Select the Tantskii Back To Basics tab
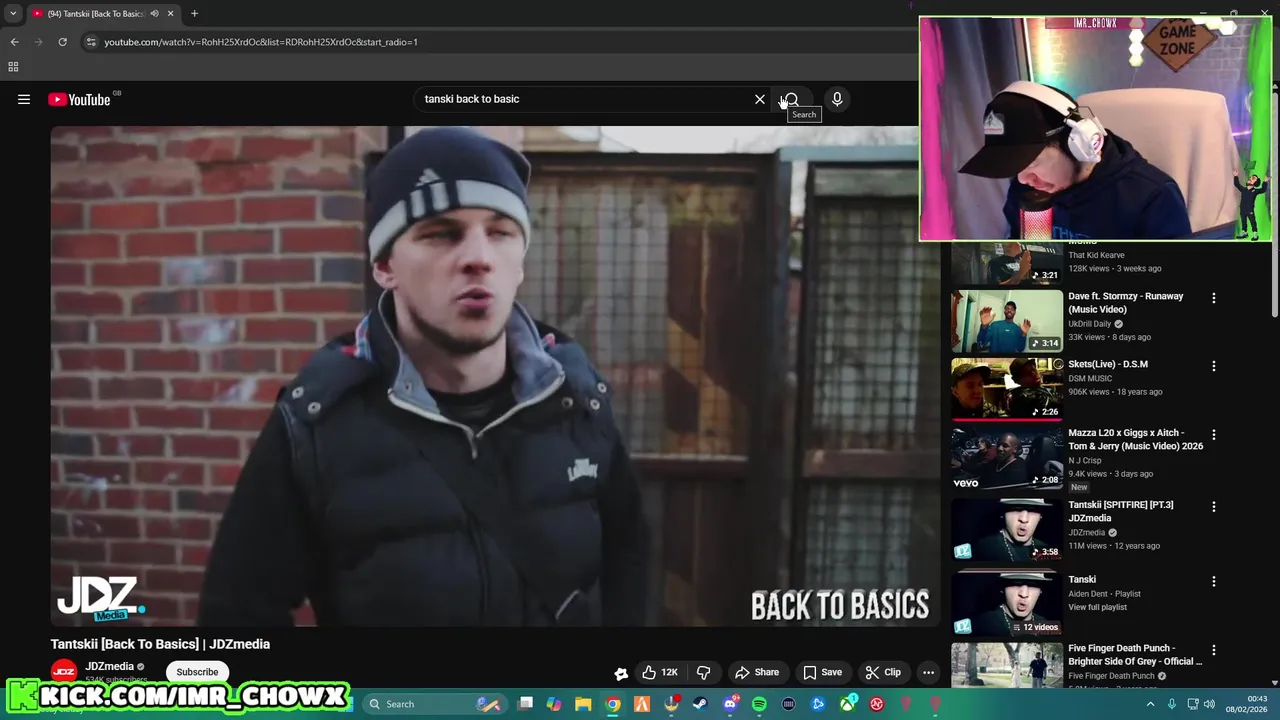This screenshot has height=720, width=1280. pos(97,13)
